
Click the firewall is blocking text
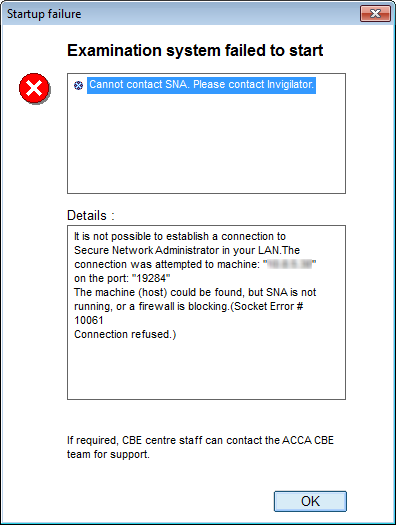point(183,306)
